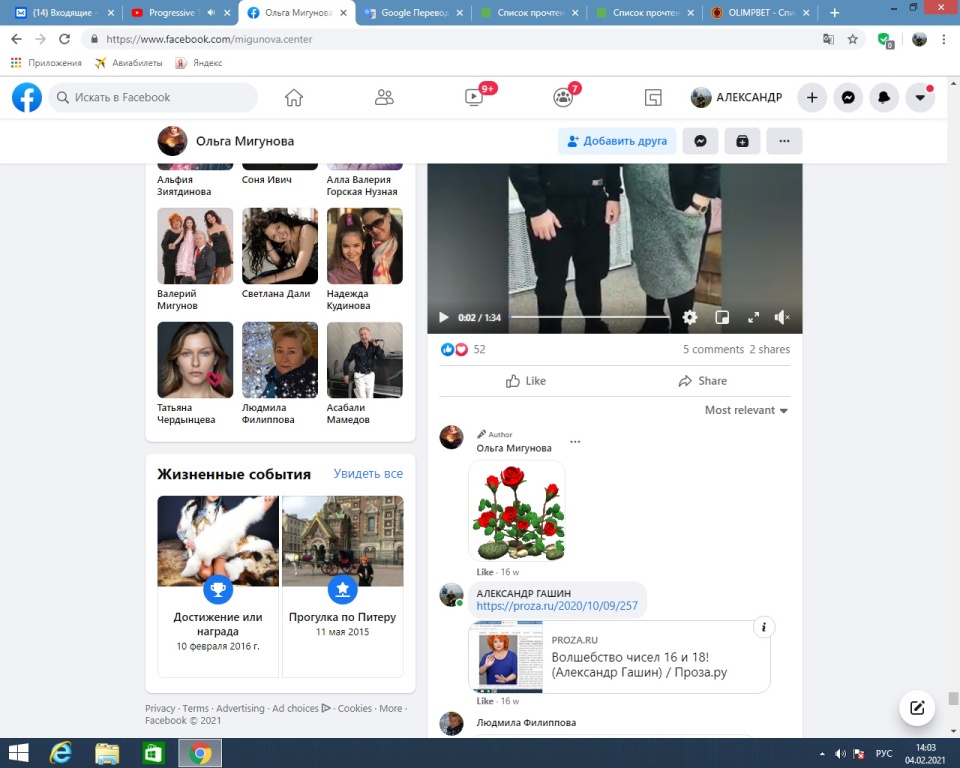Click the АЛЕКСАНДР profile shortcut
This screenshot has height=768, width=960.
[x=737, y=97]
